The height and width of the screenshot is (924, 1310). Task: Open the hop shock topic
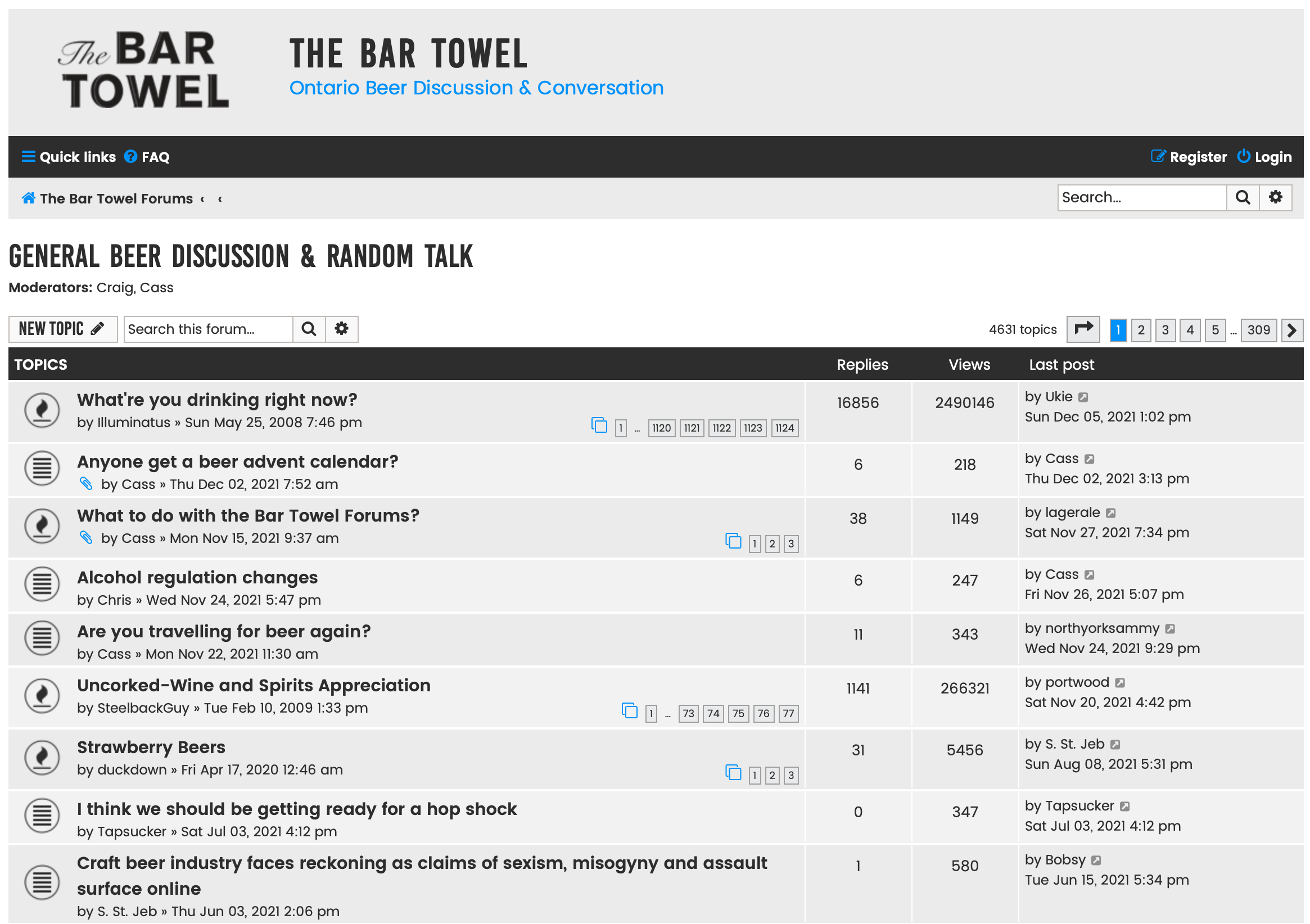(x=297, y=809)
